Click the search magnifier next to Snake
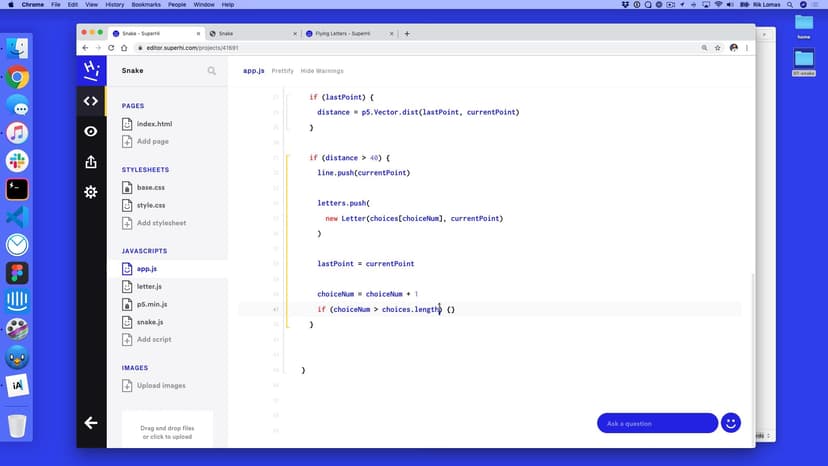This screenshot has width=828, height=466. tap(211, 71)
